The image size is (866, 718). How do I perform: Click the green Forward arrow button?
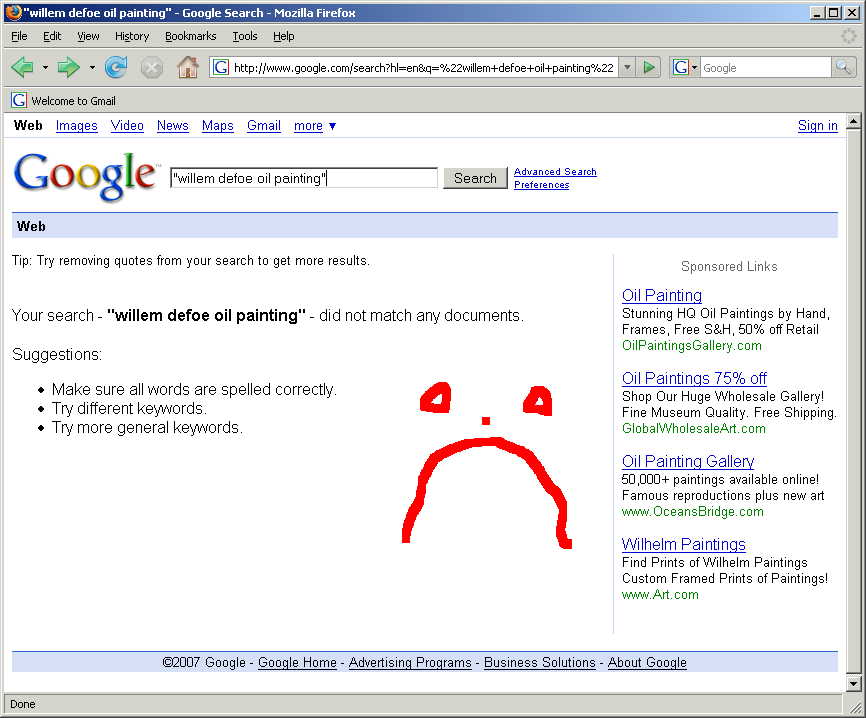click(x=68, y=67)
